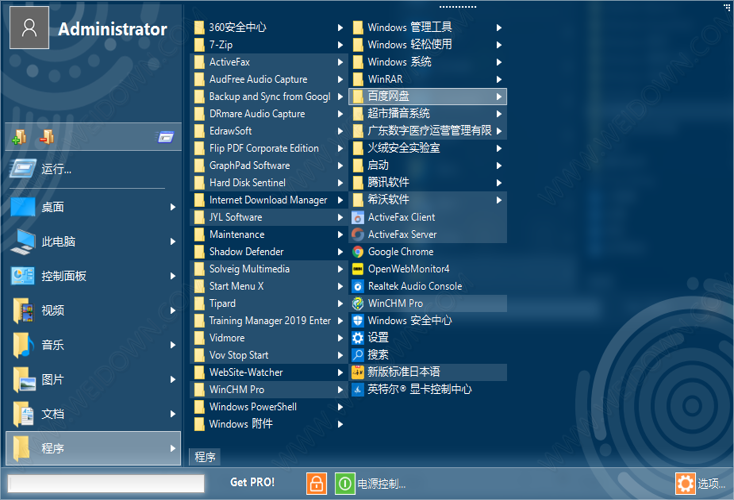734x500 pixels.
Task: Open the EdrawSoft folder
Action: coord(269,131)
